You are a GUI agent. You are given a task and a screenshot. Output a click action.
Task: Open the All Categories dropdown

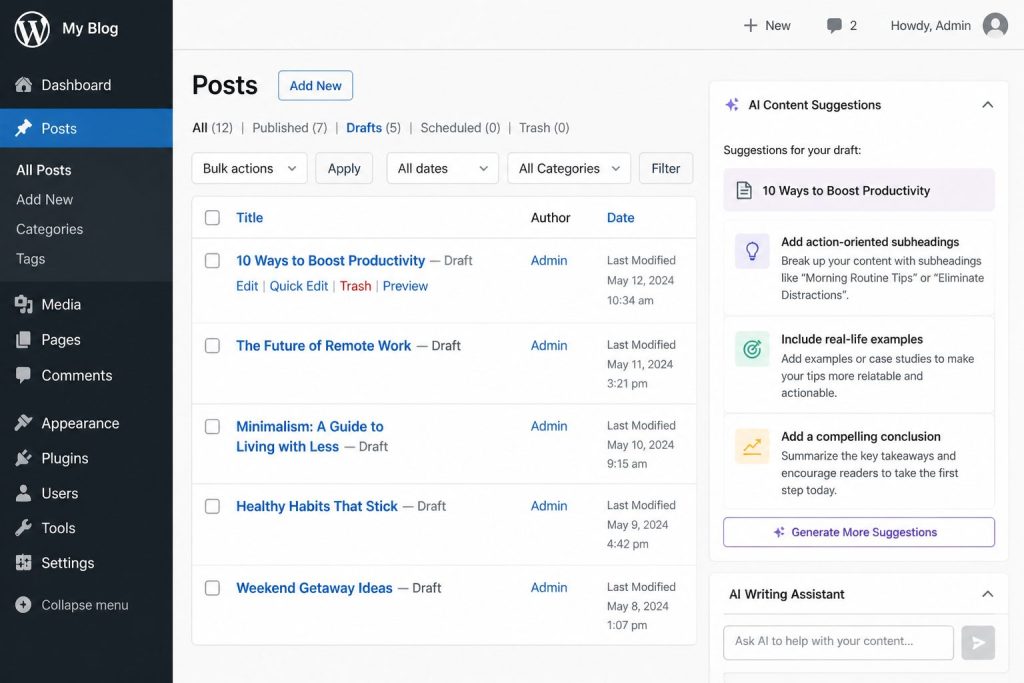(569, 168)
